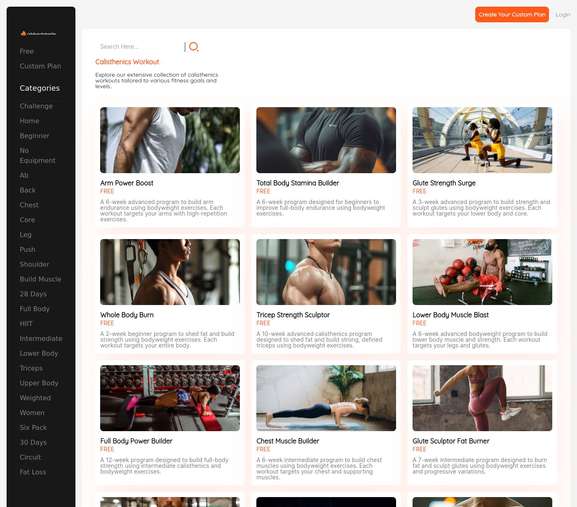
Task: Filter by Intermediate category
Action: (41, 339)
